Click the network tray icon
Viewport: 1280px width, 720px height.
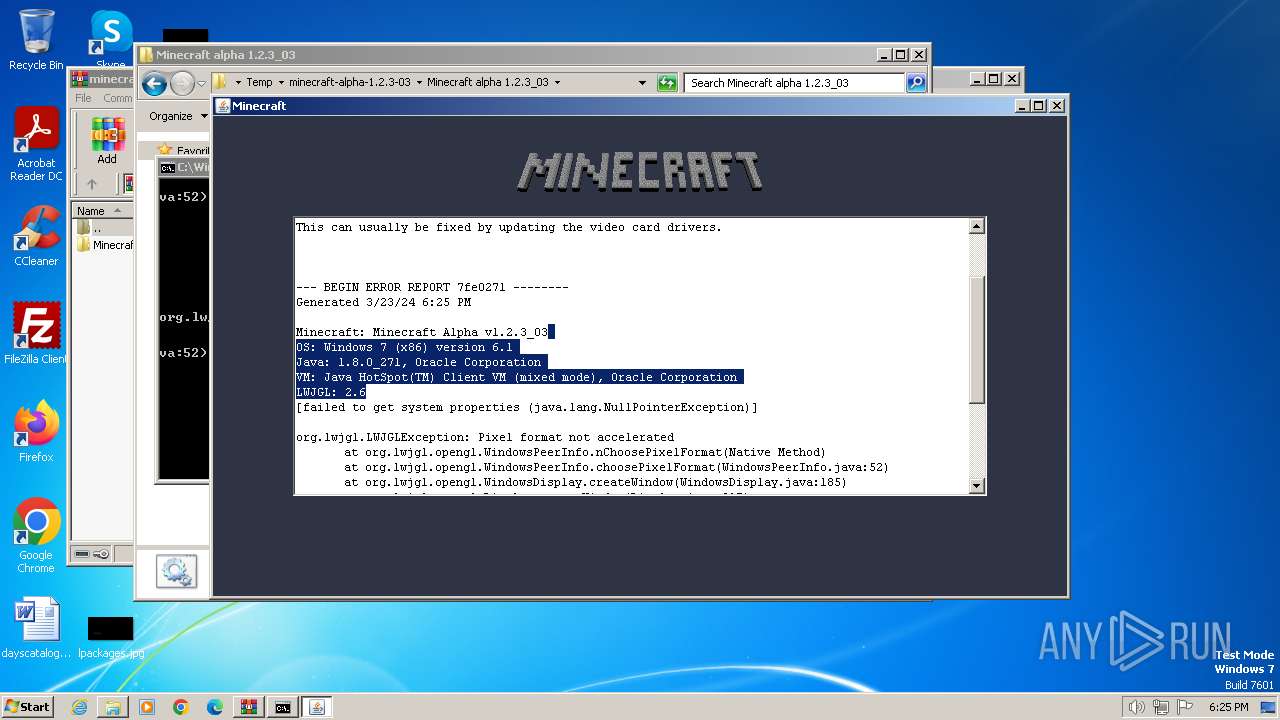pos(1161,707)
